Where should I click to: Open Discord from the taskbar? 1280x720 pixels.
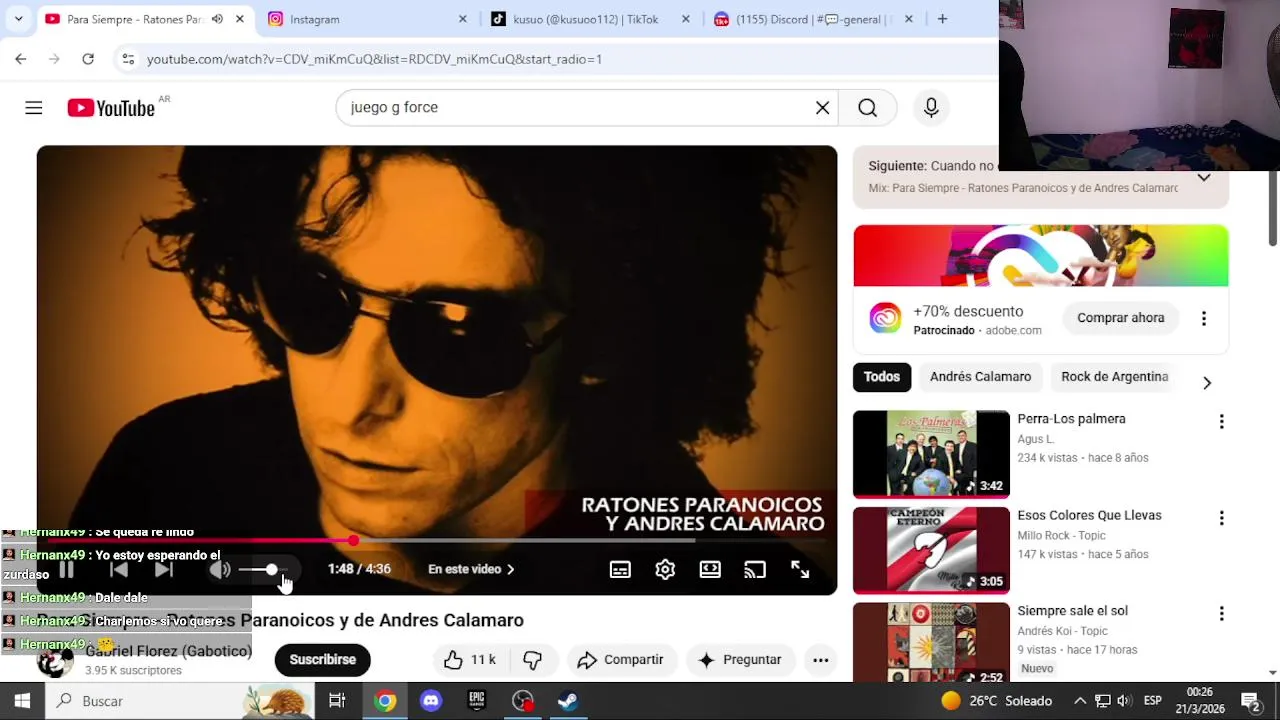tap(431, 701)
